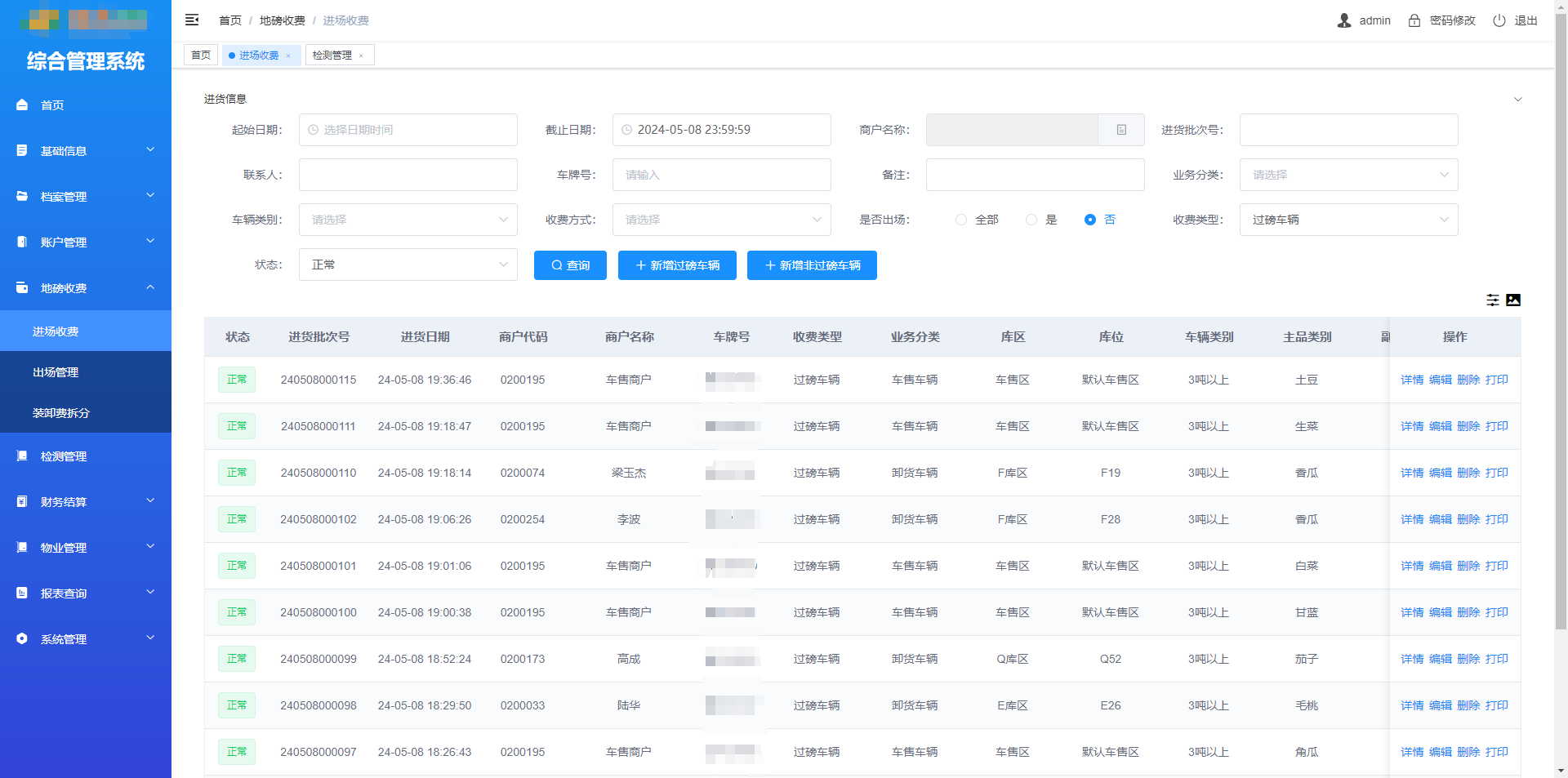Open the 业务分类 dropdown
The image size is (1568, 778).
[x=1348, y=175]
